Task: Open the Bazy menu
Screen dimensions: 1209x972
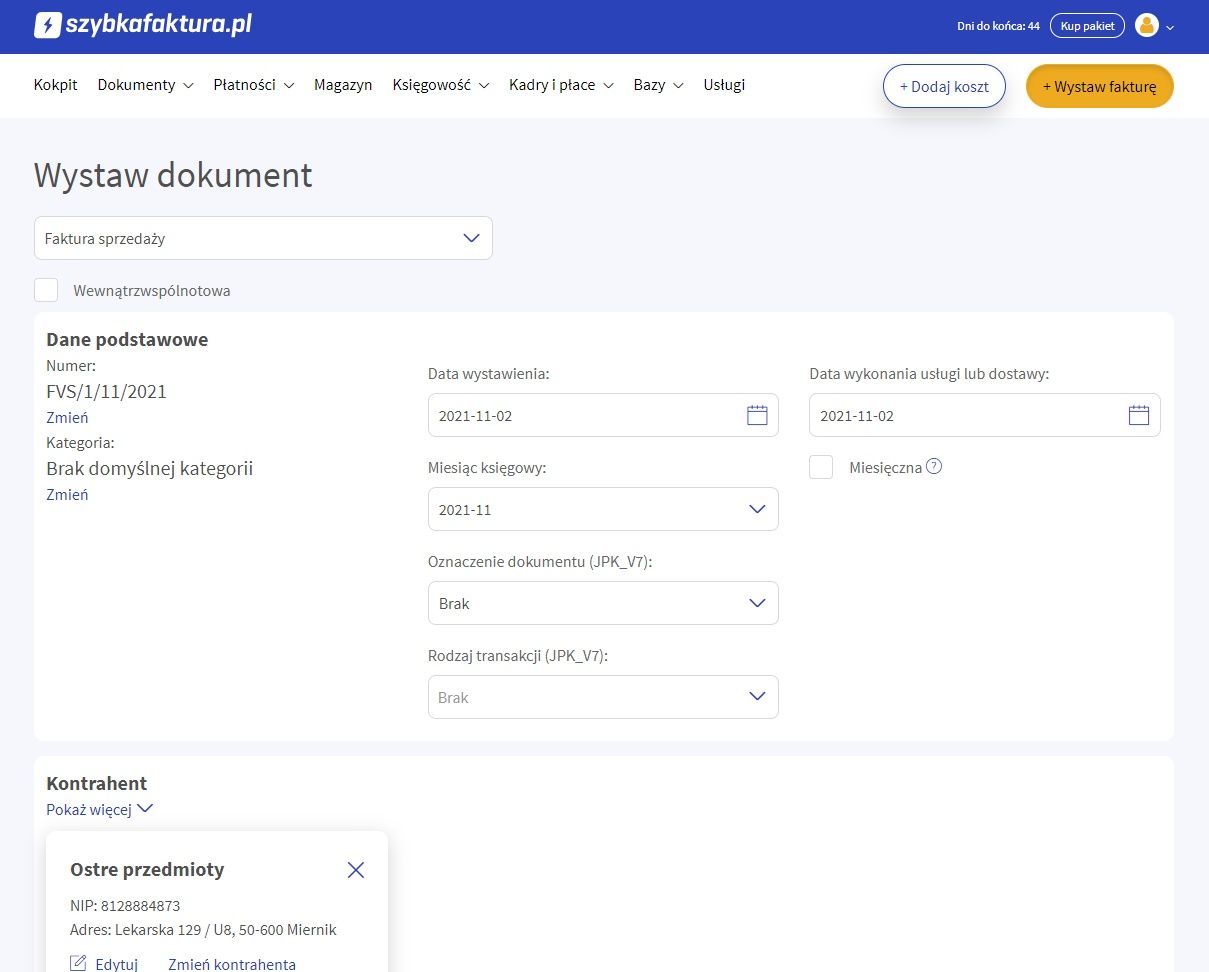Action: pos(658,85)
